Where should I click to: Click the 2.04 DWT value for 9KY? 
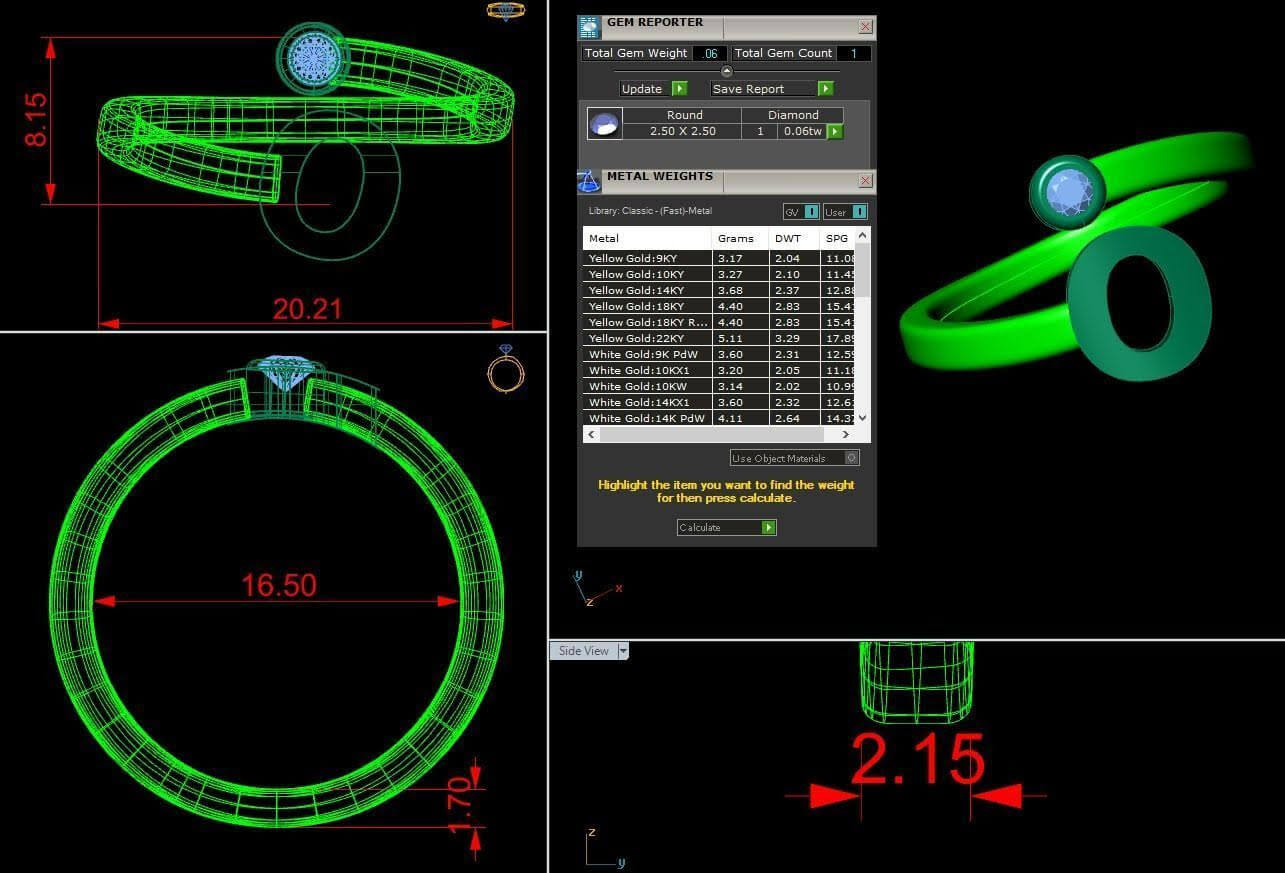[787, 258]
